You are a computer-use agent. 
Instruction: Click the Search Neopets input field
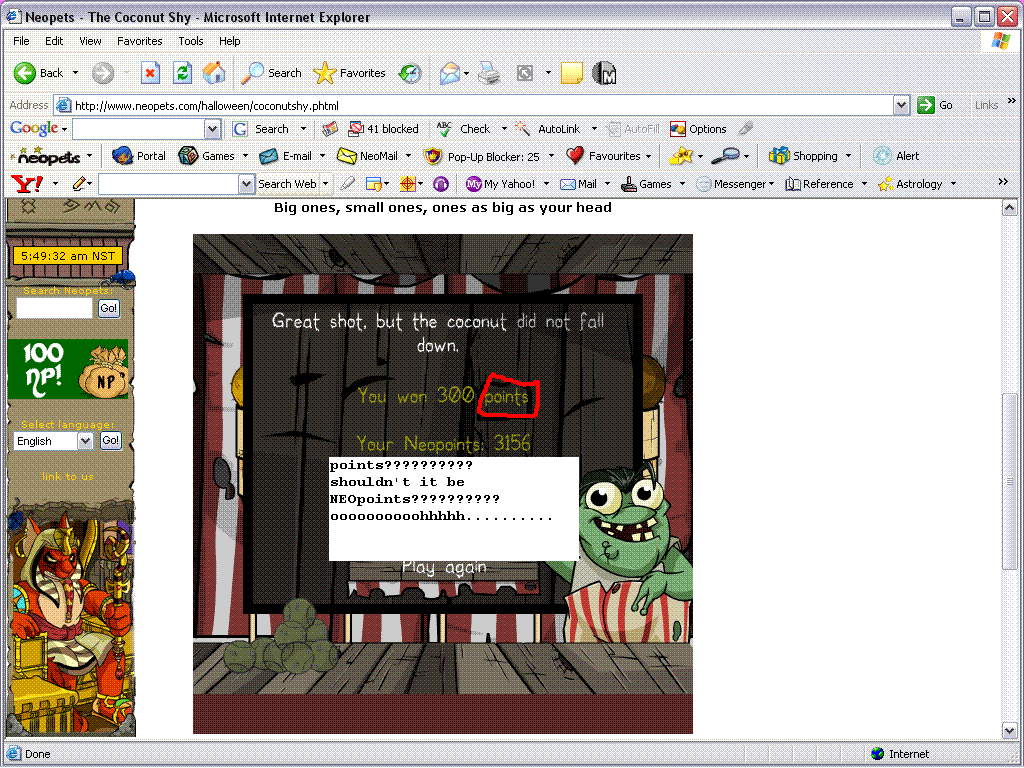click(54, 308)
